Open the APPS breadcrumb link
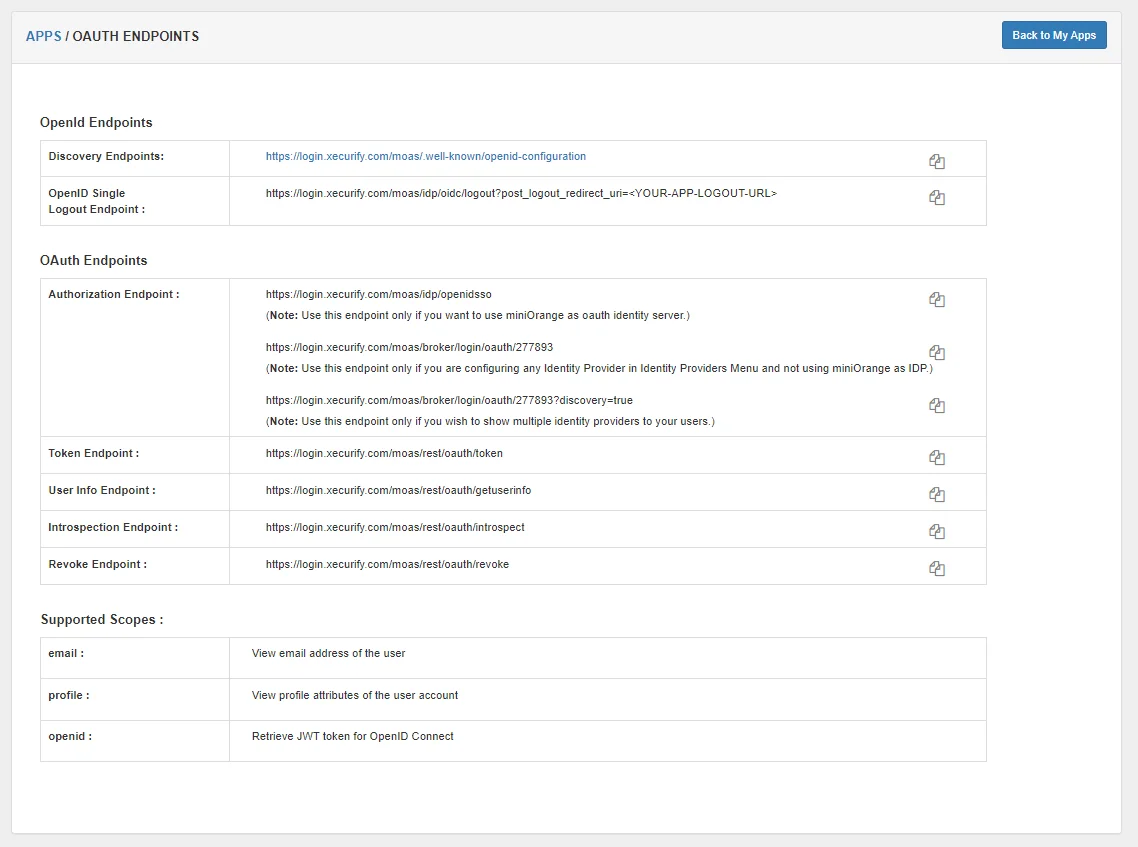Viewport: 1138px width, 847px height. click(44, 36)
